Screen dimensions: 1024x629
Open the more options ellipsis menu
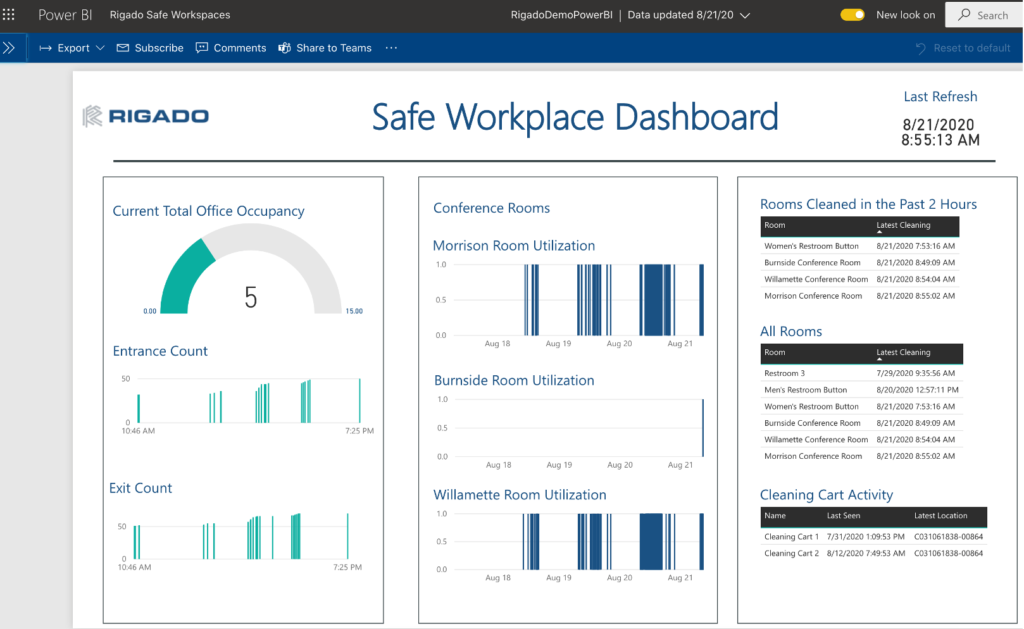[391, 48]
